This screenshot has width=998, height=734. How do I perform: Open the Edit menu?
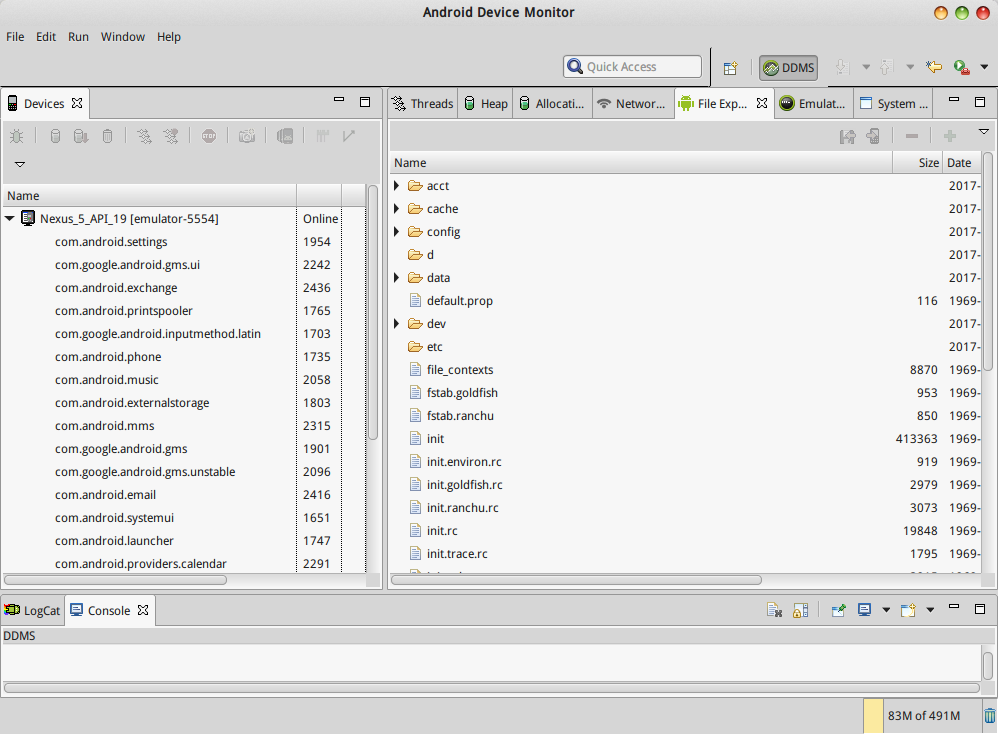pyautogui.click(x=46, y=37)
